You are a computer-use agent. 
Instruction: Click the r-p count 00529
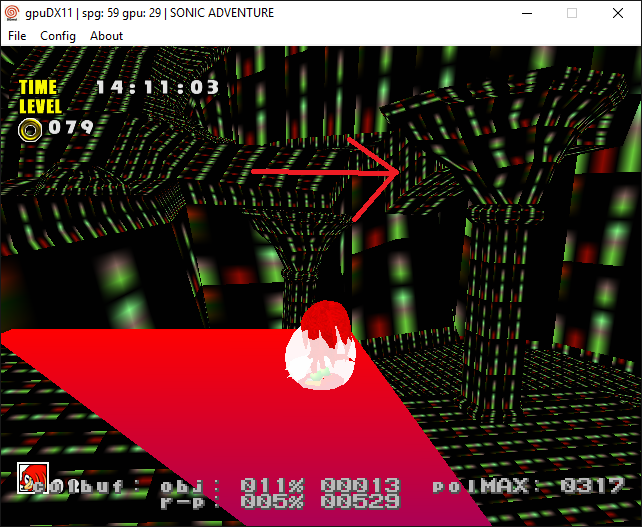(x=360, y=501)
